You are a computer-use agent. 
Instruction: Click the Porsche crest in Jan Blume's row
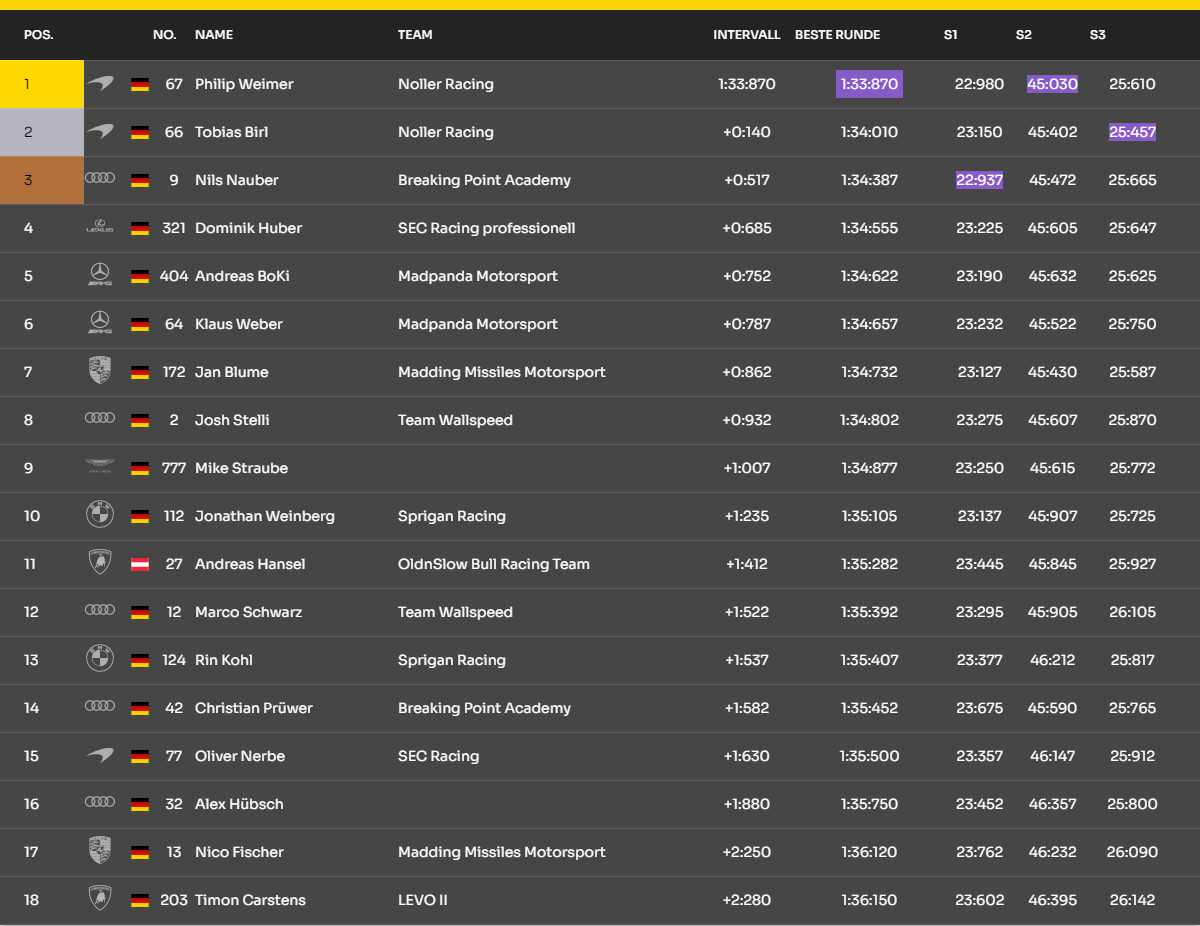coord(100,372)
